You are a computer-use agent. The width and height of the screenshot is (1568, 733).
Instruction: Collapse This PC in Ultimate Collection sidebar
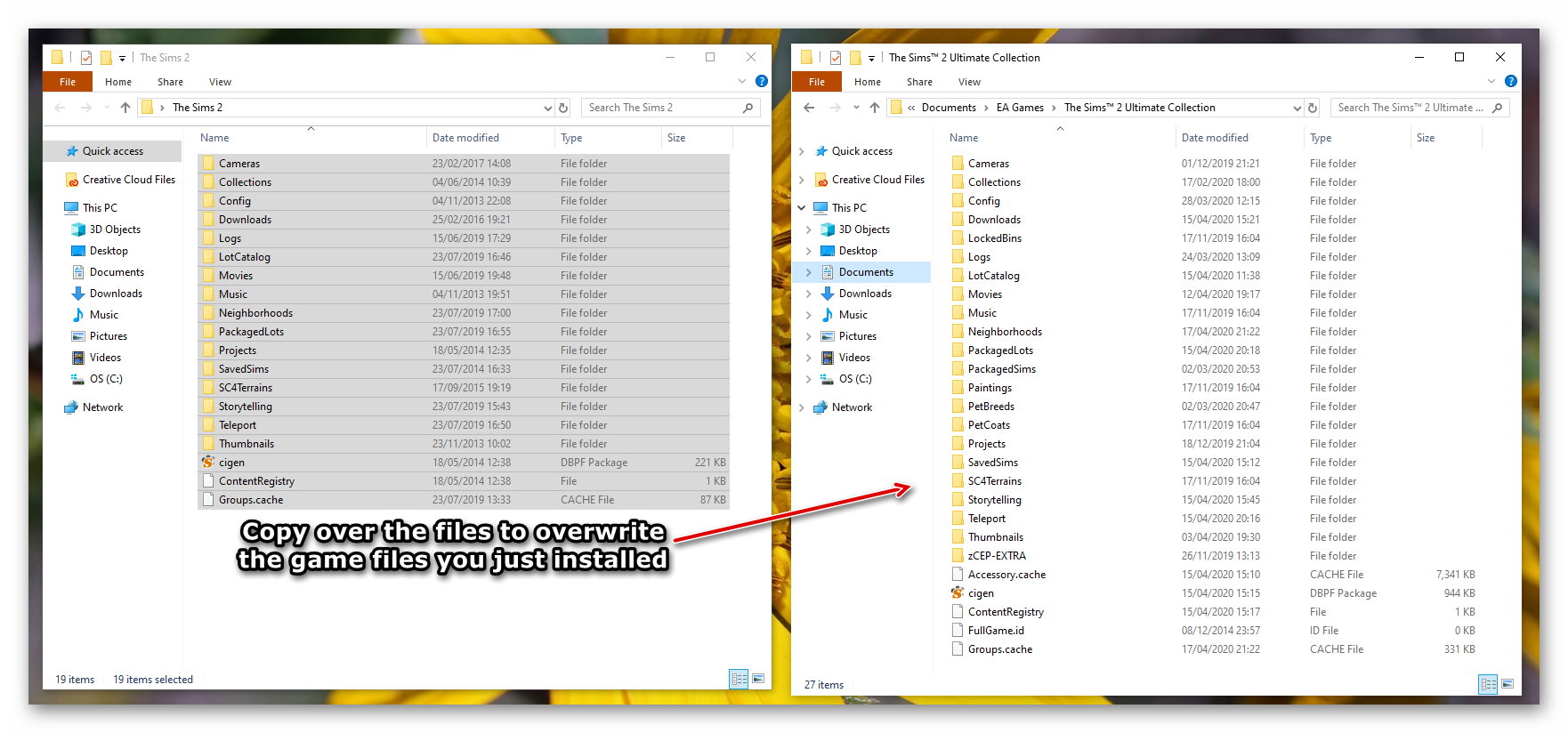[x=802, y=208]
